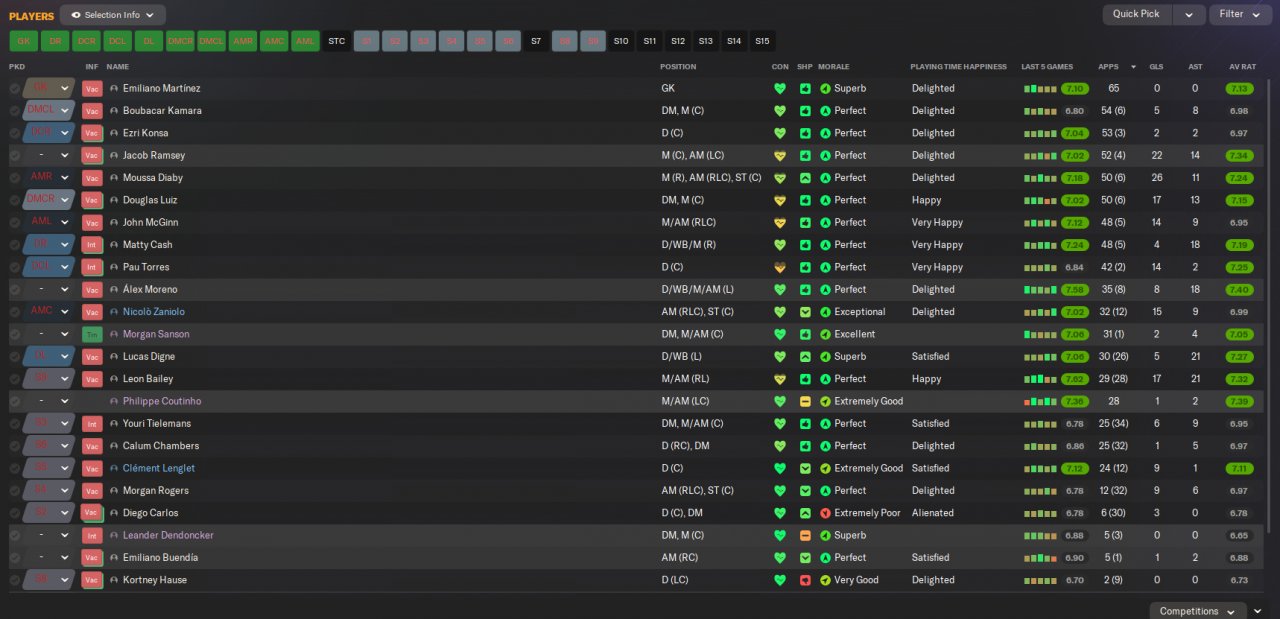The height and width of the screenshot is (619, 1280).
Task: Select the AML position chip
Action: point(305,41)
